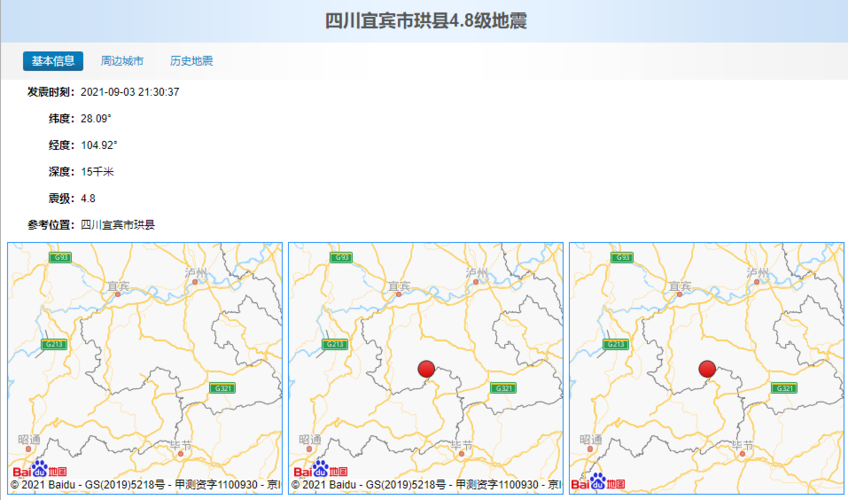The image size is (848, 500).
Task: Click the longitude value 104.92°
Action: (99, 145)
